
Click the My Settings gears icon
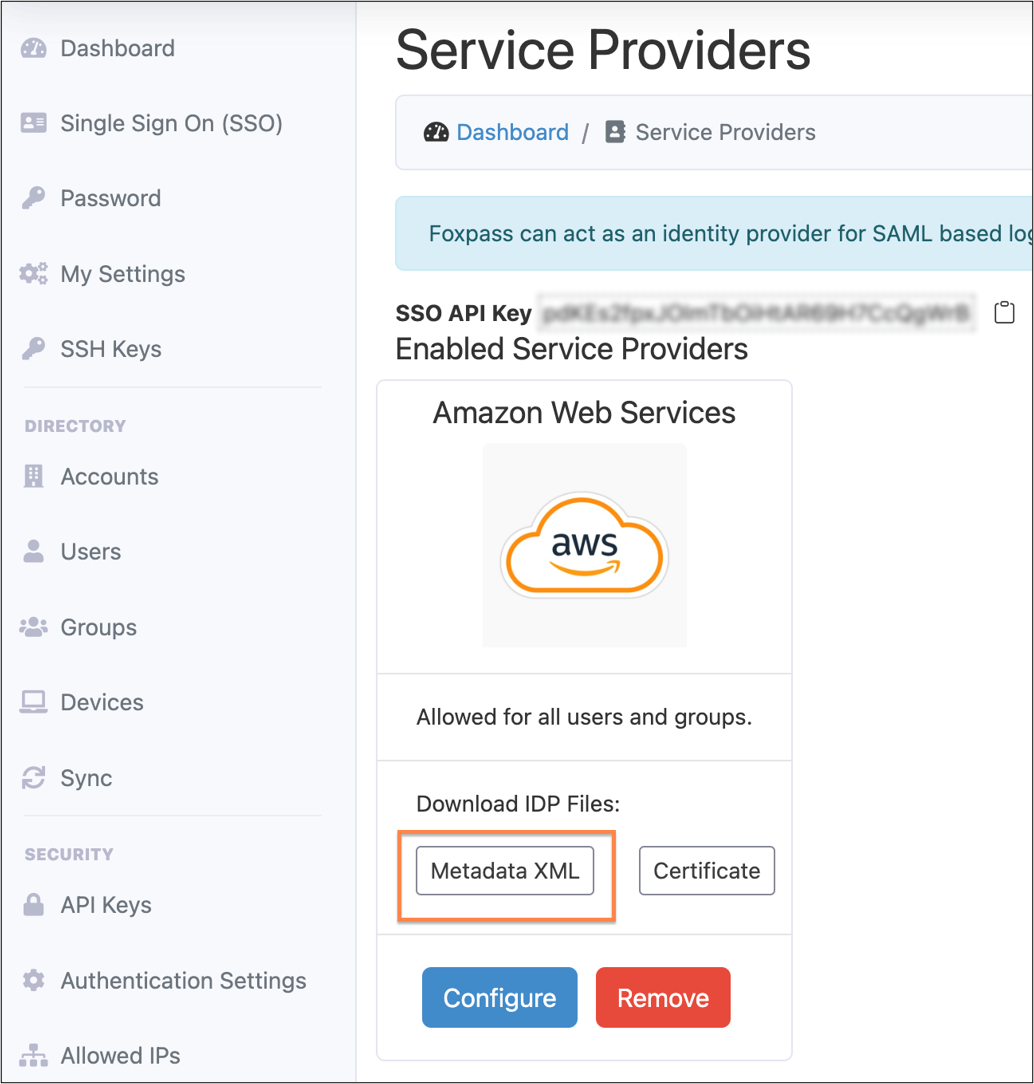33,274
